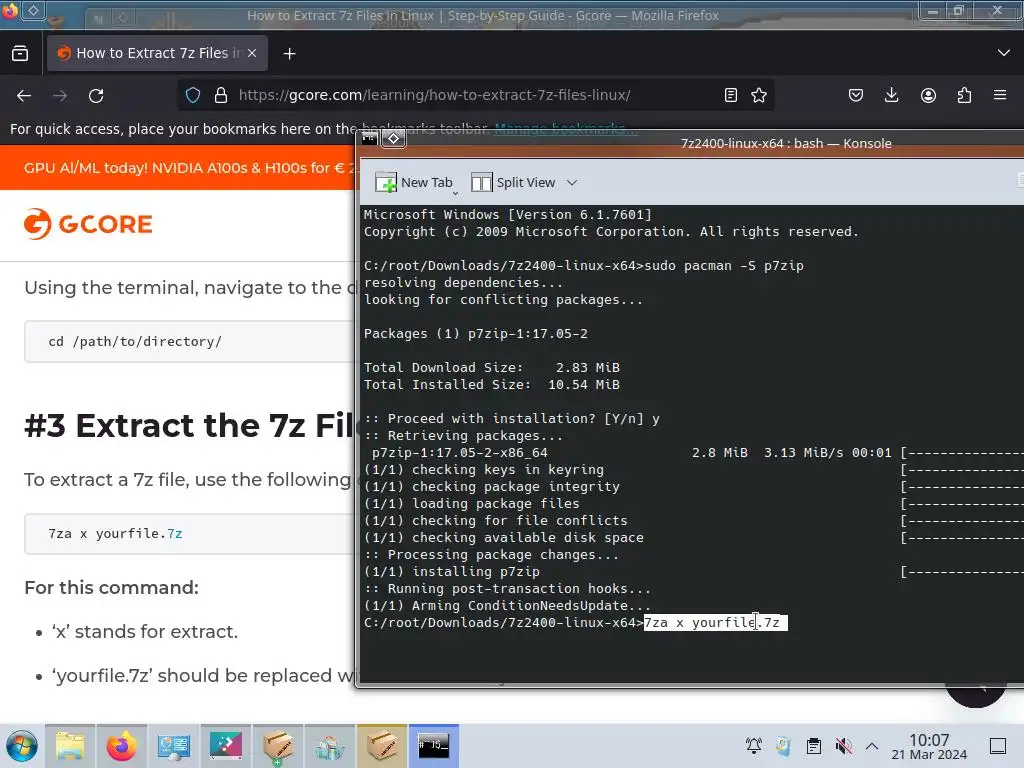Expand hidden system tray icons arrow

pyautogui.click(x=872, y=746)
